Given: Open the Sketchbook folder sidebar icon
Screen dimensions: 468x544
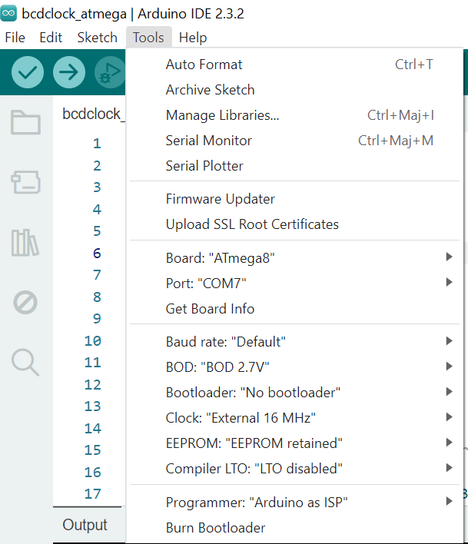Looking at the screenshot, I should tap(25, 122).
